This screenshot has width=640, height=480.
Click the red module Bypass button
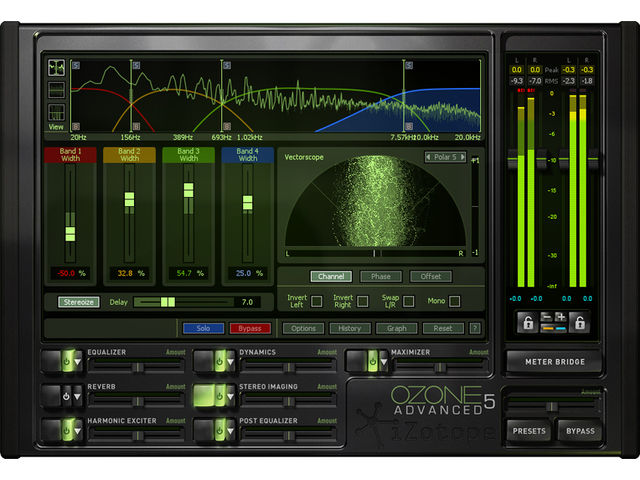click(250, 328)
